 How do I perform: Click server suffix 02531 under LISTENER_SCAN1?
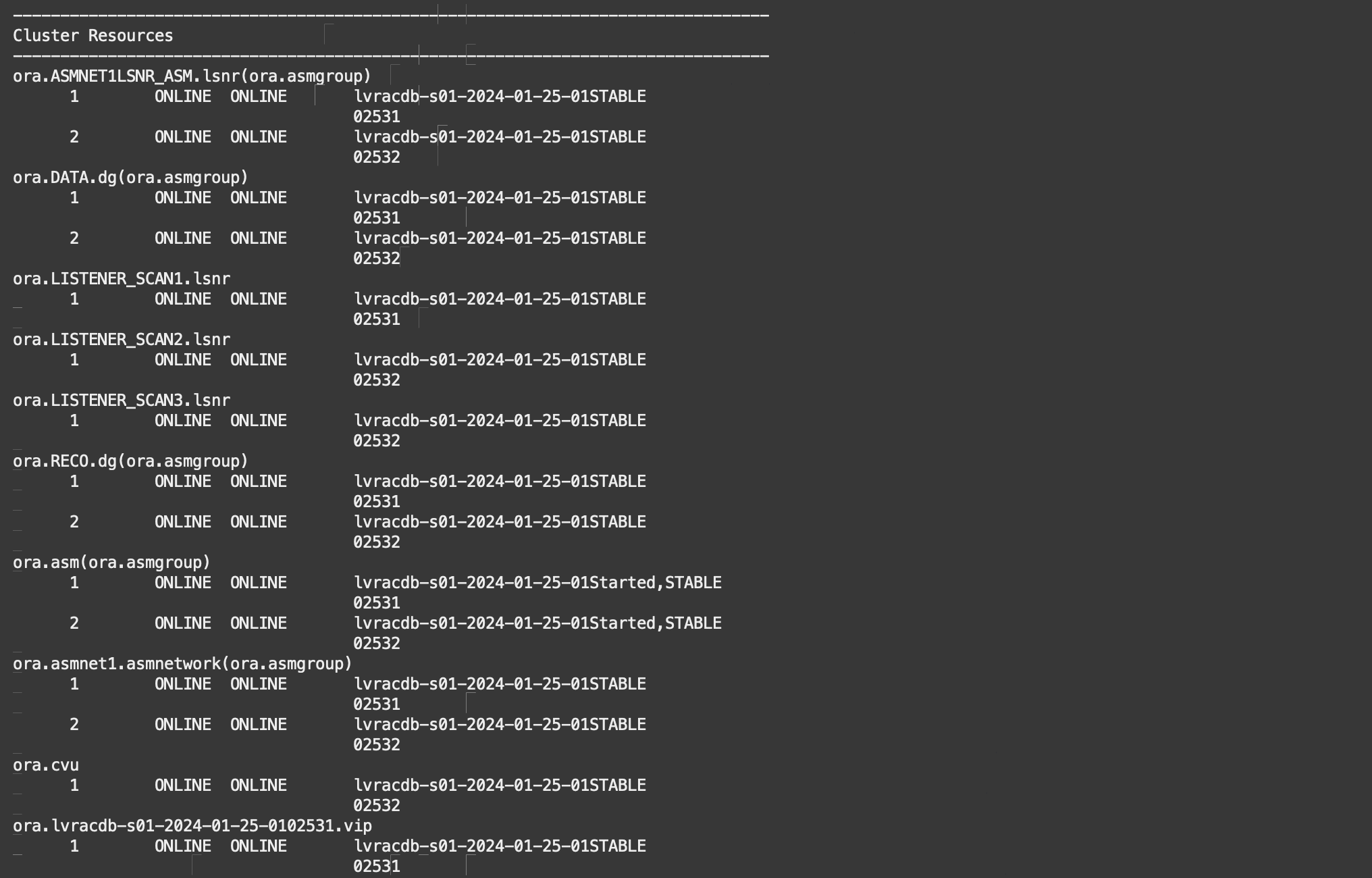tap(377, 319)
